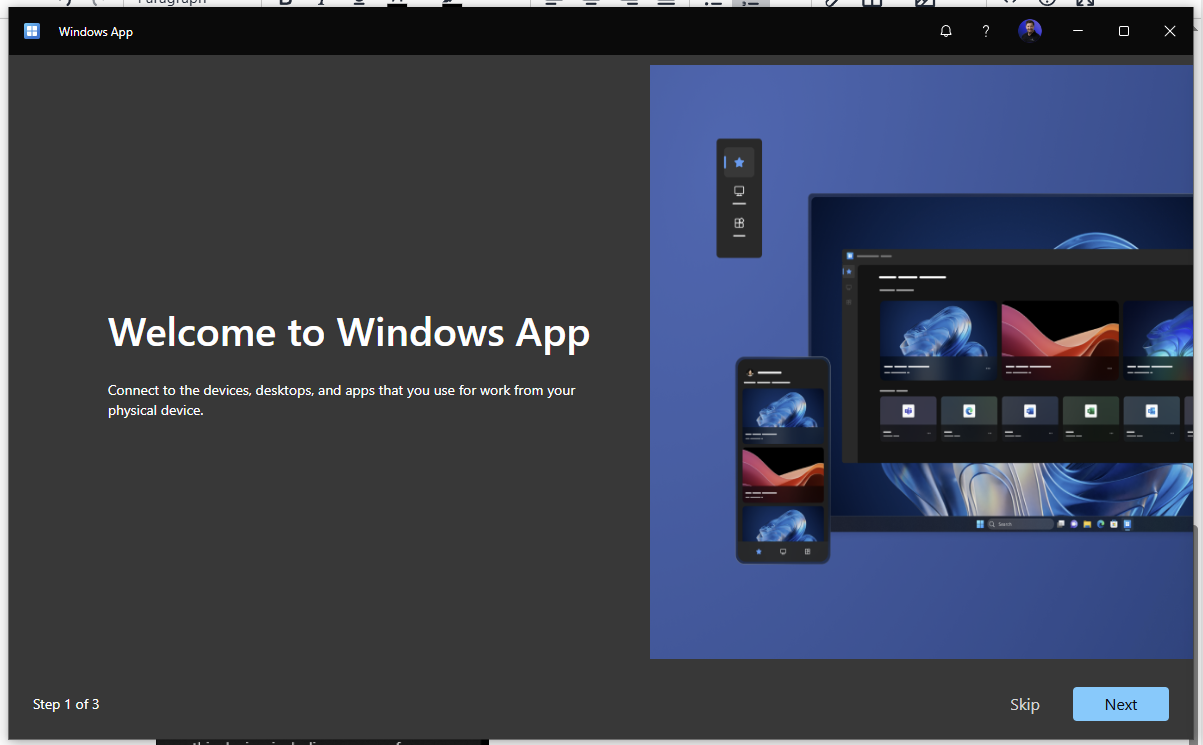
Task: Maximize the Windows App window
Action: click(x=1124, y=32)
